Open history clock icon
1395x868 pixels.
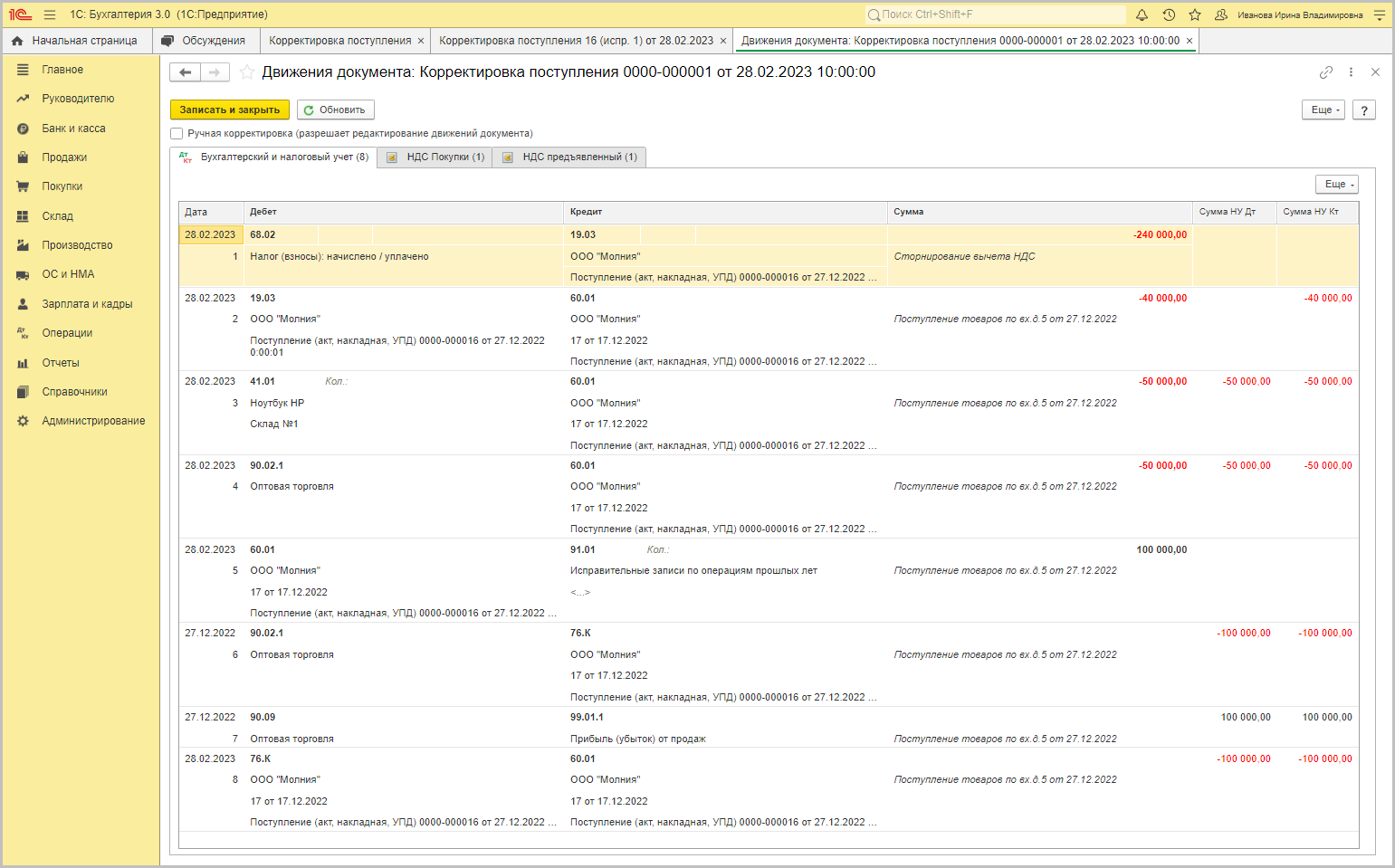[1169, 14]
